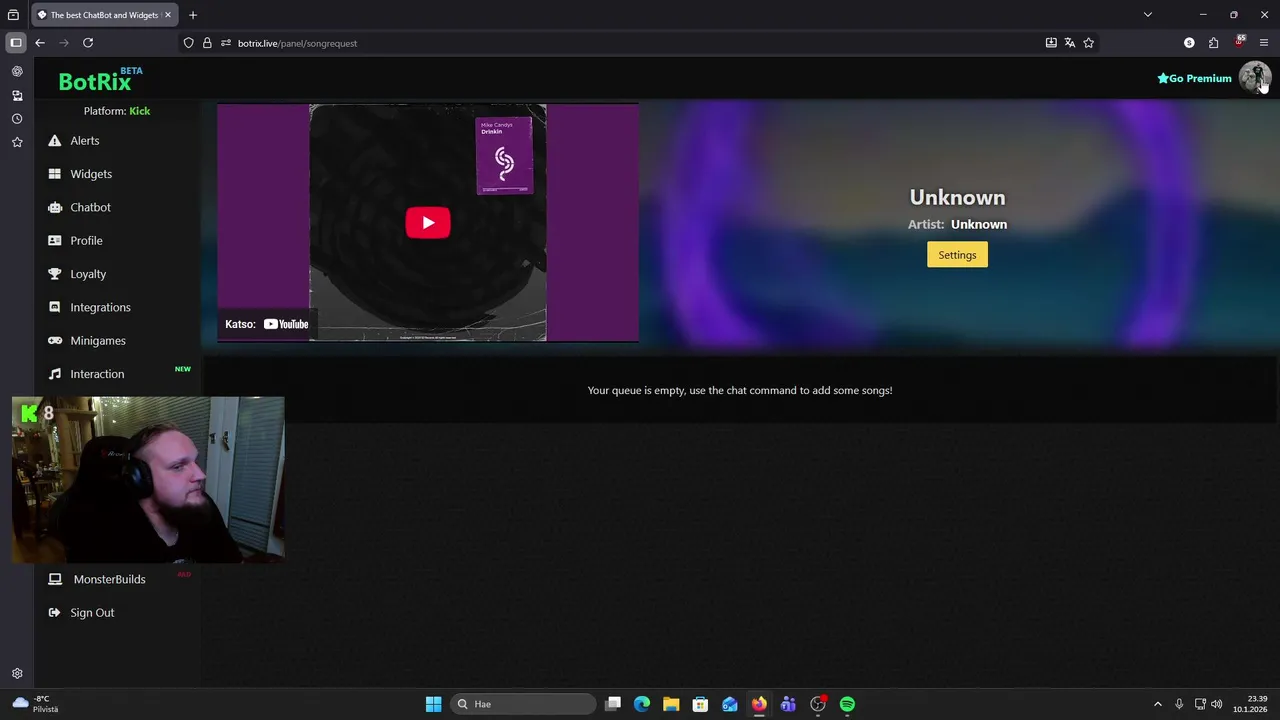Open song request Settings button
The width and height of the screenshot is (1280, 720).
pyautogui.click(x=957, y=255)
